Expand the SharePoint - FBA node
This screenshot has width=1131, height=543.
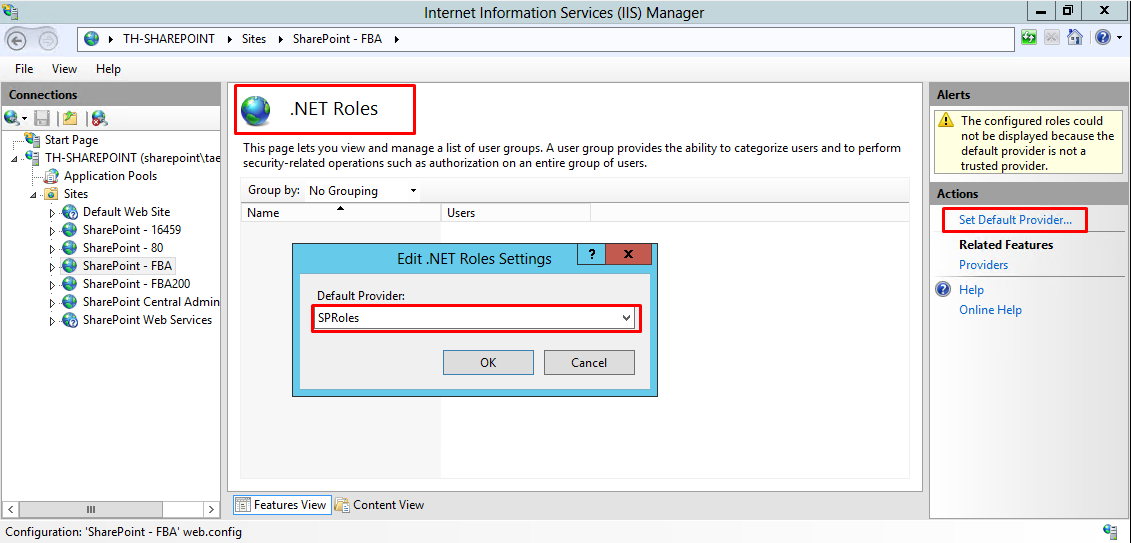point(52,267)
